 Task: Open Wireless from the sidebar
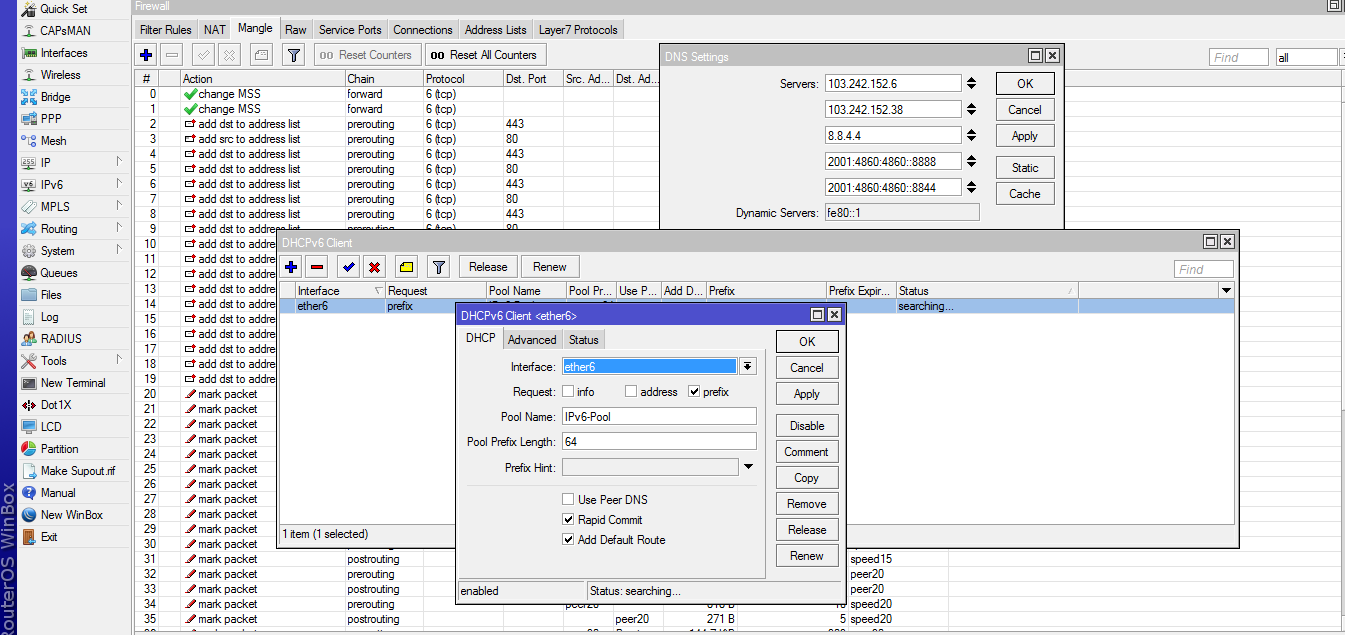coord(60,75)
